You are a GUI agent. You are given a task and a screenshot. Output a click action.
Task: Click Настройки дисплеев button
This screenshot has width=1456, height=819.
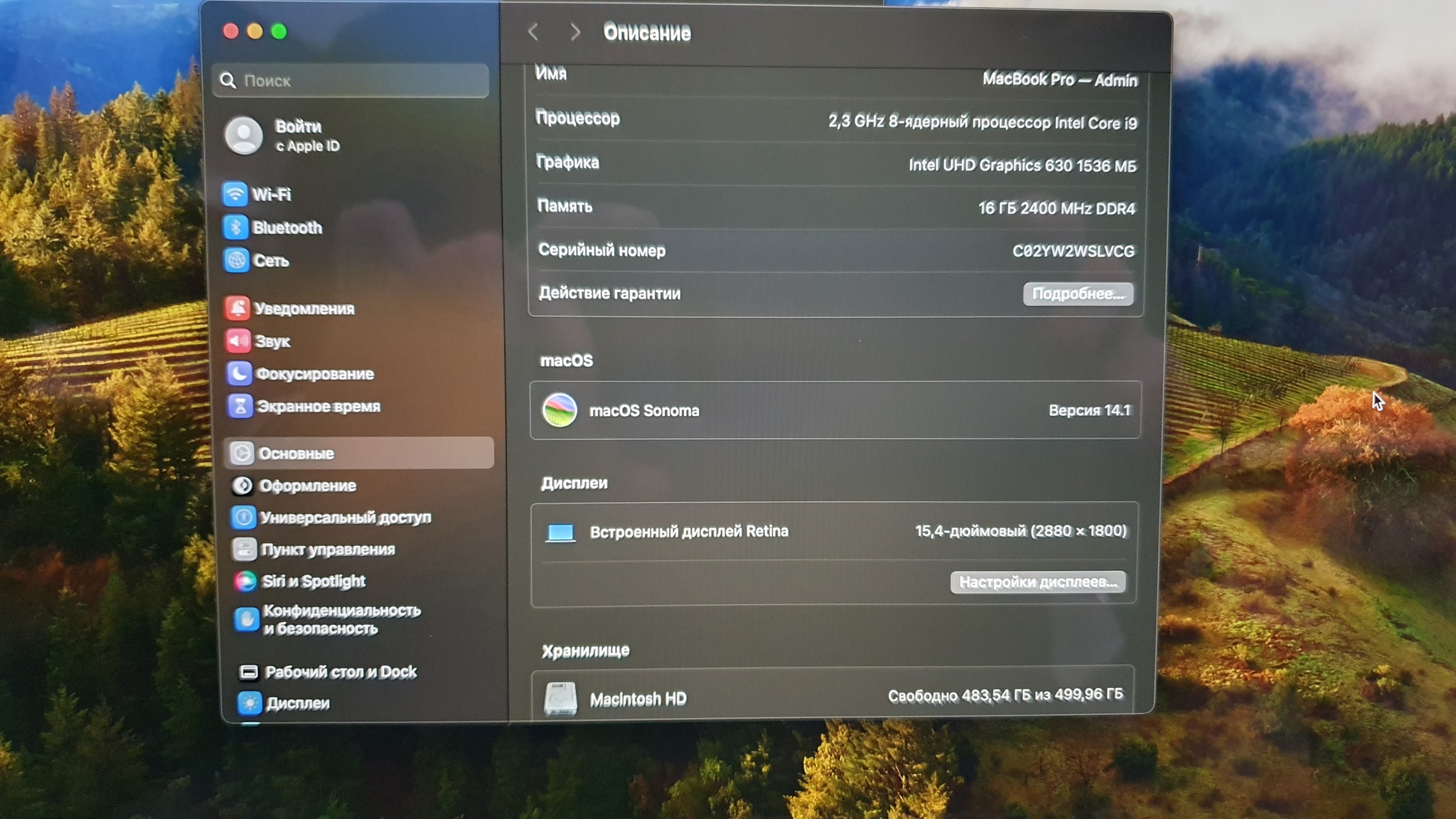pos(1037,582)
